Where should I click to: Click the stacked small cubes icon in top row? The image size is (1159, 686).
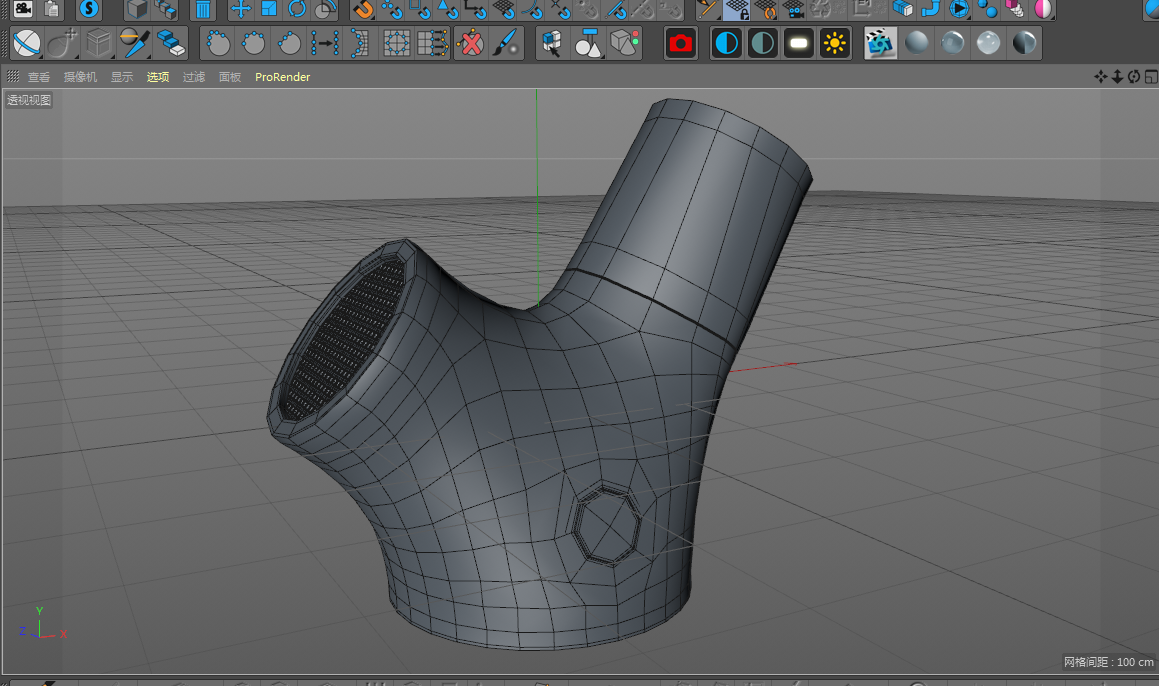pos(165,10)
